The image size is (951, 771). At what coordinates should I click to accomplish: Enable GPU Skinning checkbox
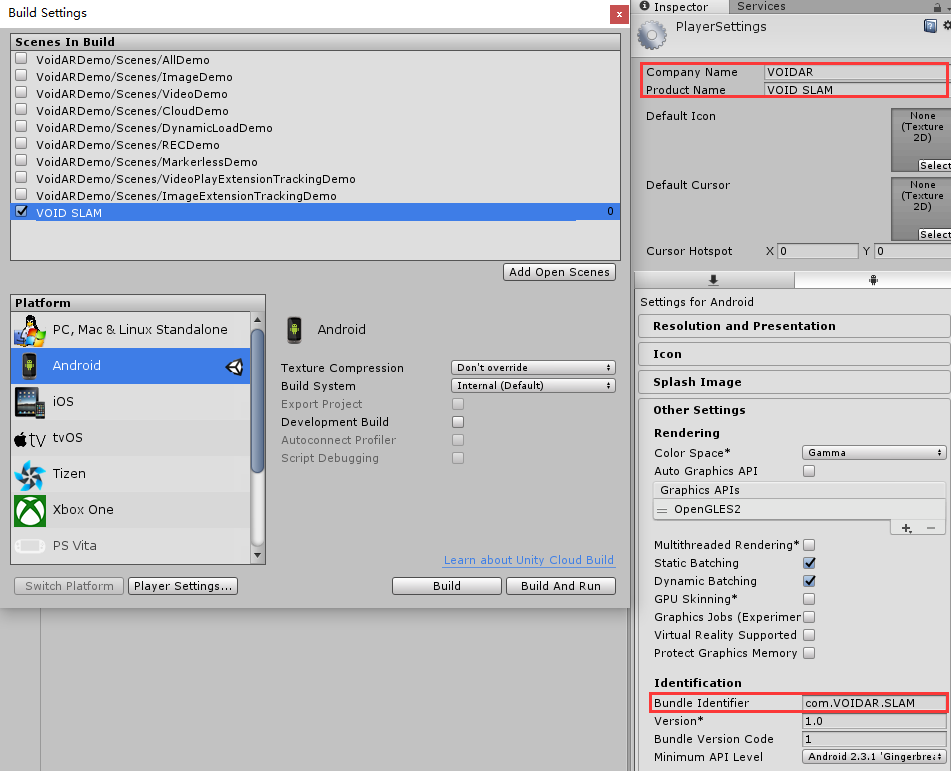point(809,599)
